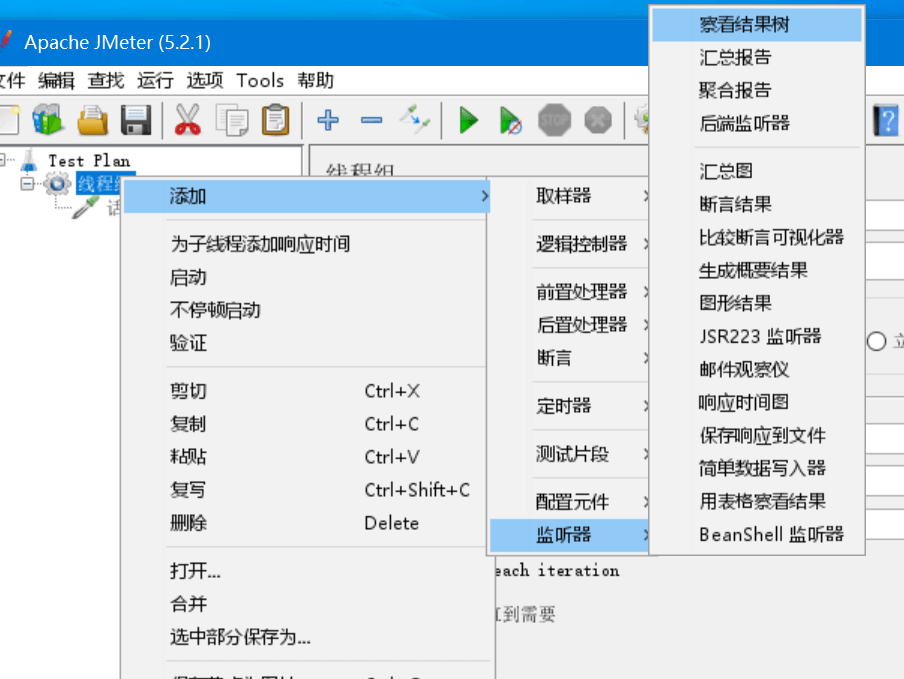The height and width of the screenshot is (679, 904).
Task: Collapse the thread group tree node
Action: coord(27,184)
